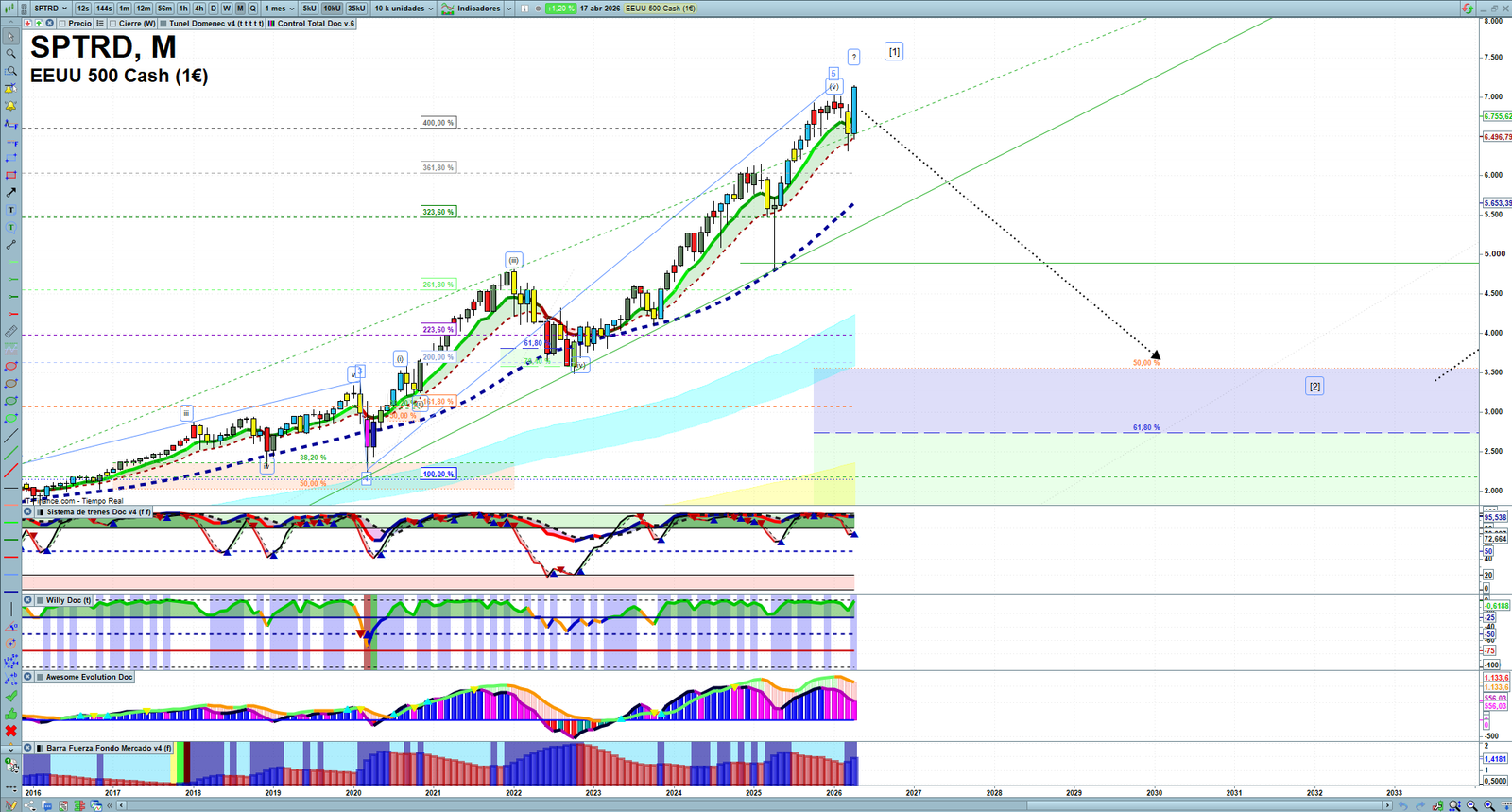Click the 56m timeframe button
This screenshot has height=812, width=1512.
pyautogui.click(x=164, y=9)
